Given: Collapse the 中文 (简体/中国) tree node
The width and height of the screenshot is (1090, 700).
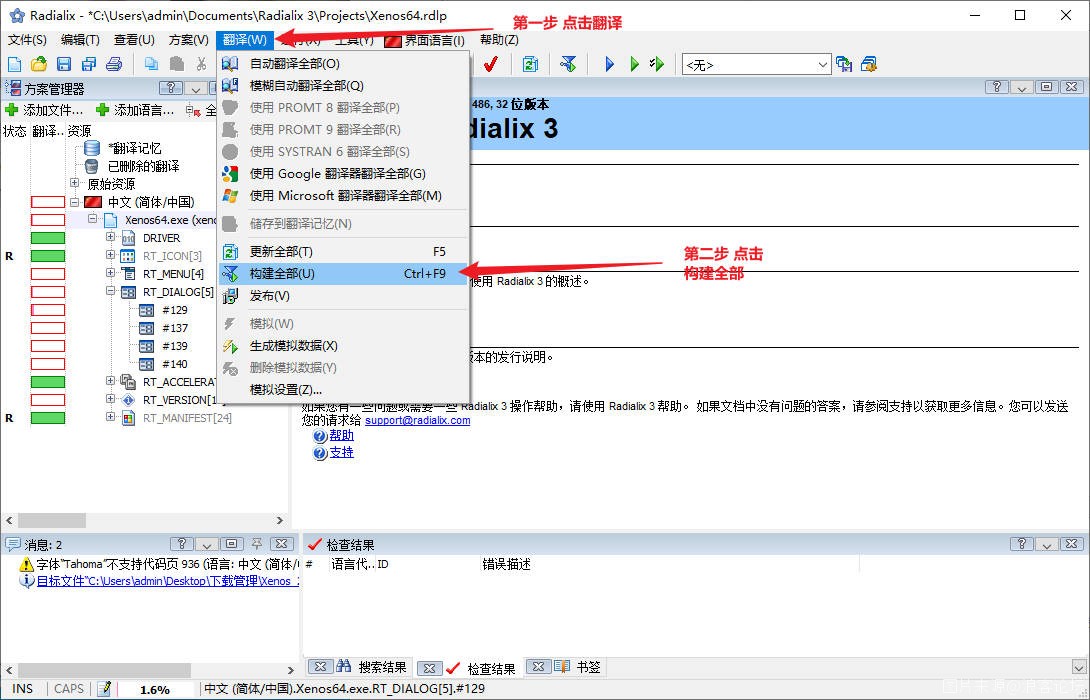Looking at the screenshot, I should pos(74,202).
